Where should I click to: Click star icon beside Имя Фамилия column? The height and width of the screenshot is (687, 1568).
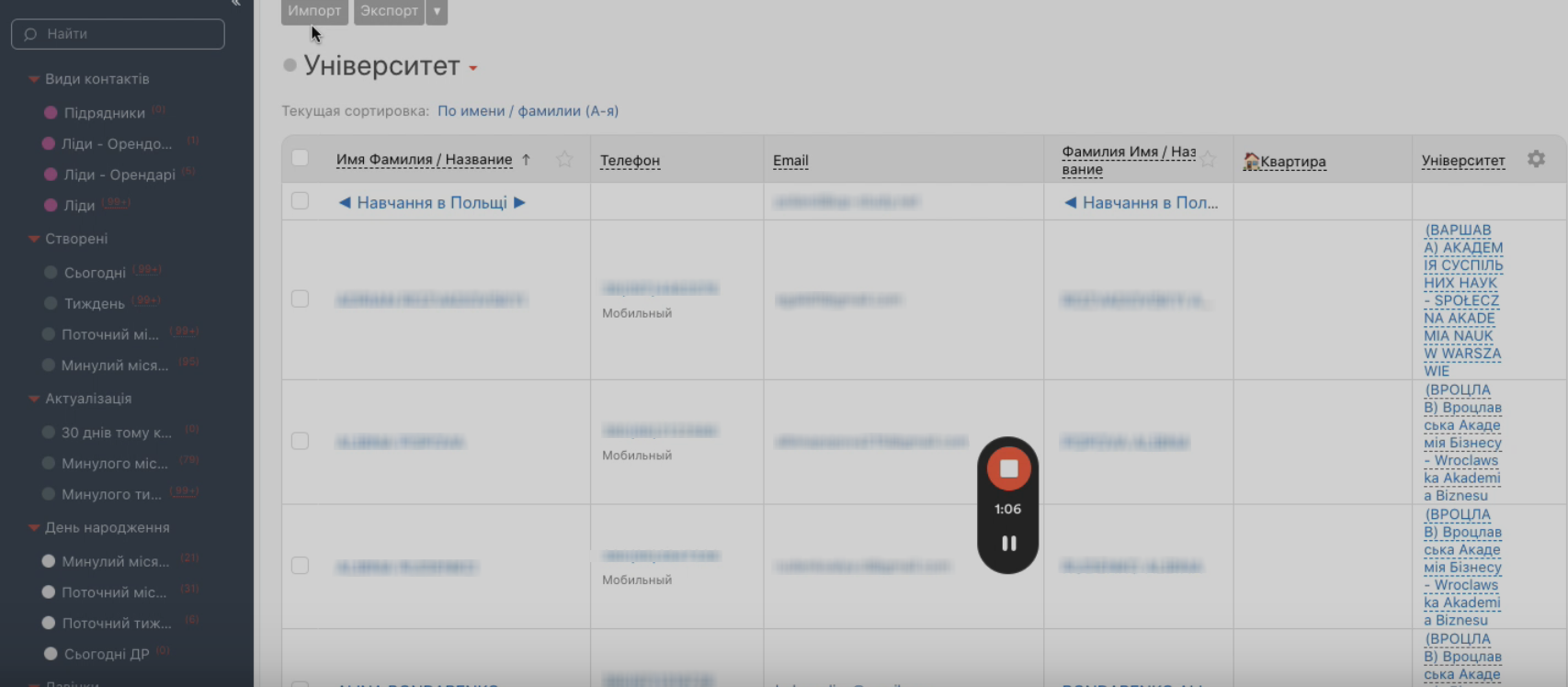[564, 160]
